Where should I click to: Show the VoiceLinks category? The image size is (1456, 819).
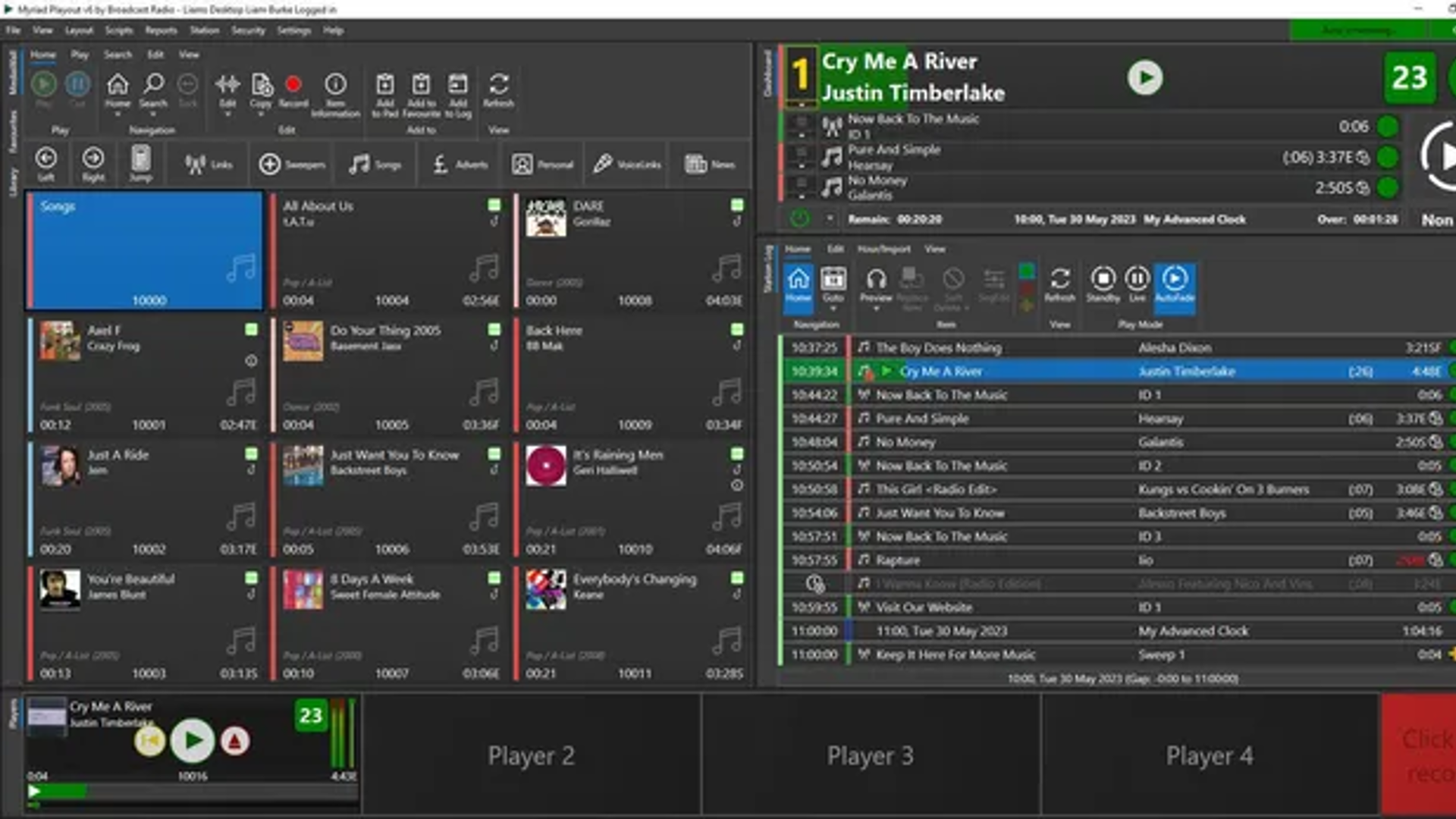[627, 164]
